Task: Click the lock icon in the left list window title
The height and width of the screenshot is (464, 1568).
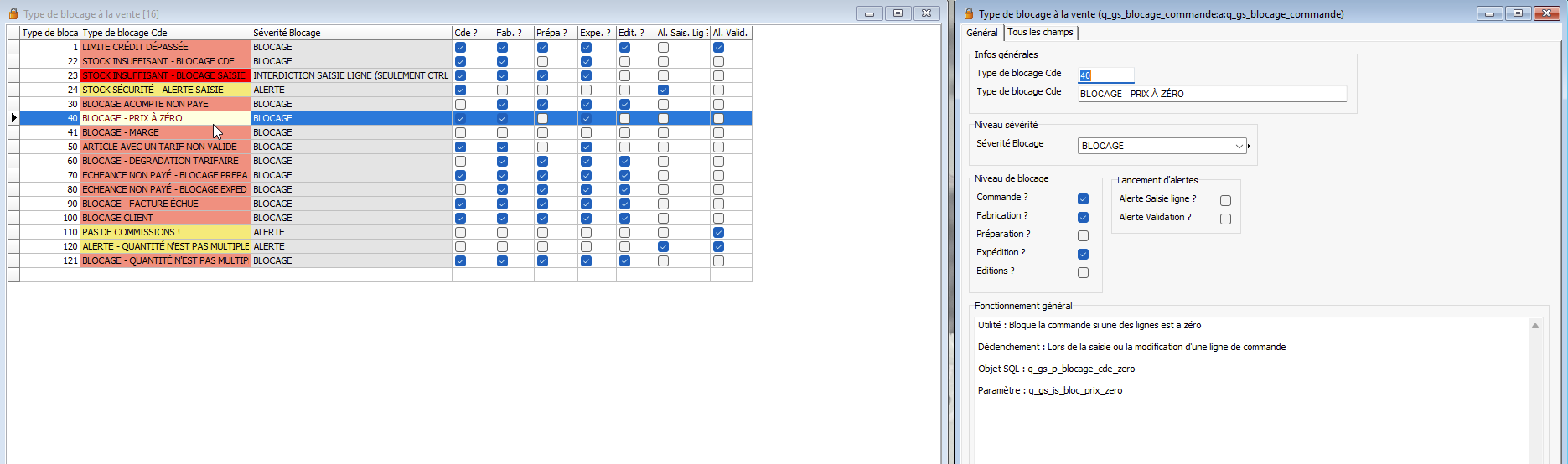Action: click(13, 13)
